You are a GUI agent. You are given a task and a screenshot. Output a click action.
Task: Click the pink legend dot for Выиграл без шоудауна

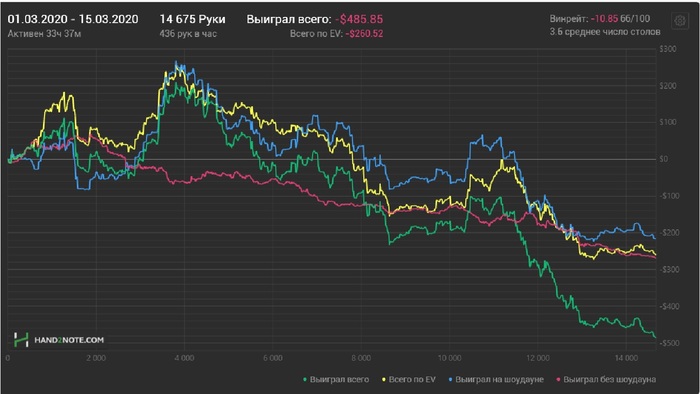pos(558,380)
